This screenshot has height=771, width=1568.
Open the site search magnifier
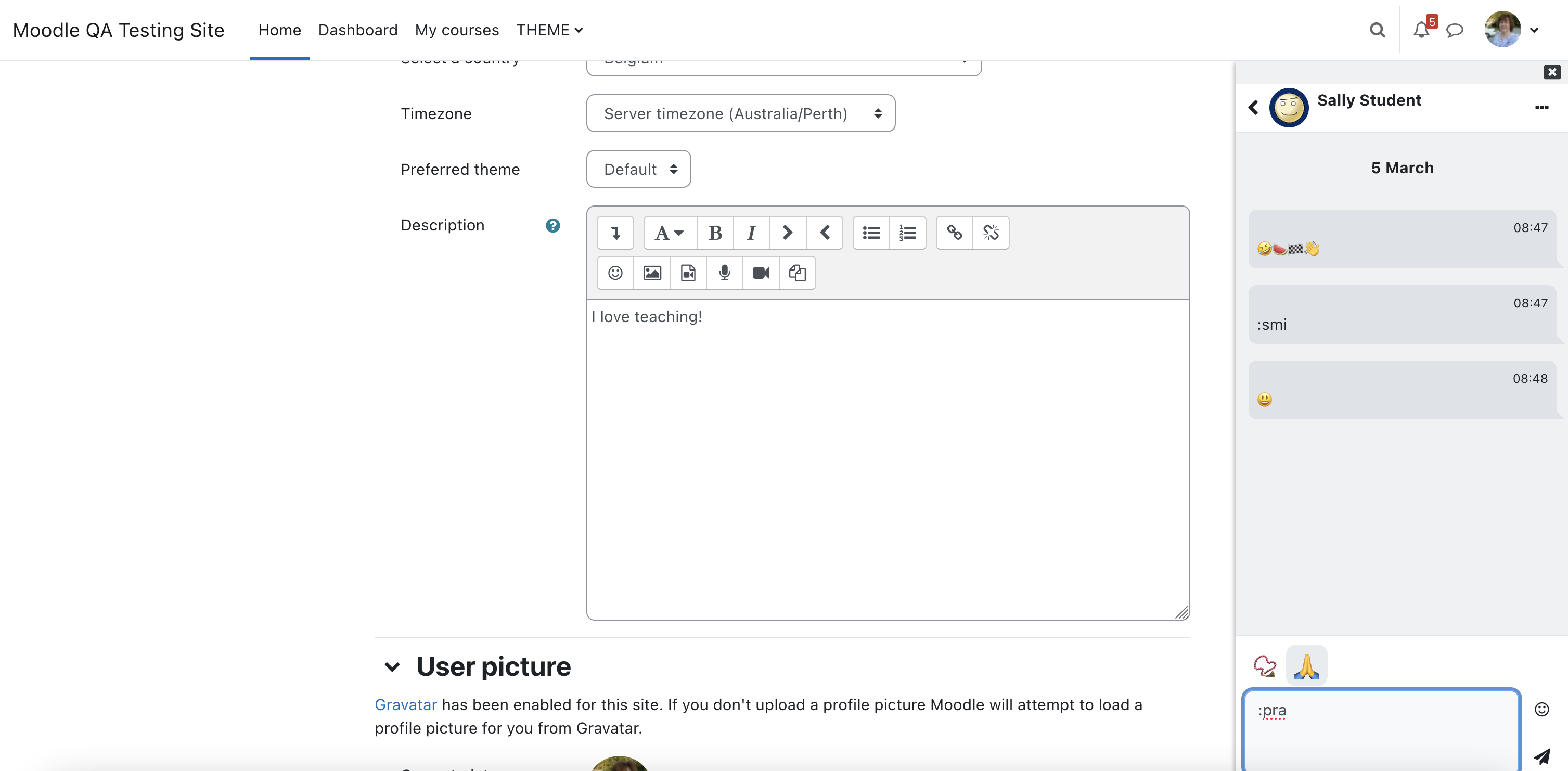click(1378, 30)
